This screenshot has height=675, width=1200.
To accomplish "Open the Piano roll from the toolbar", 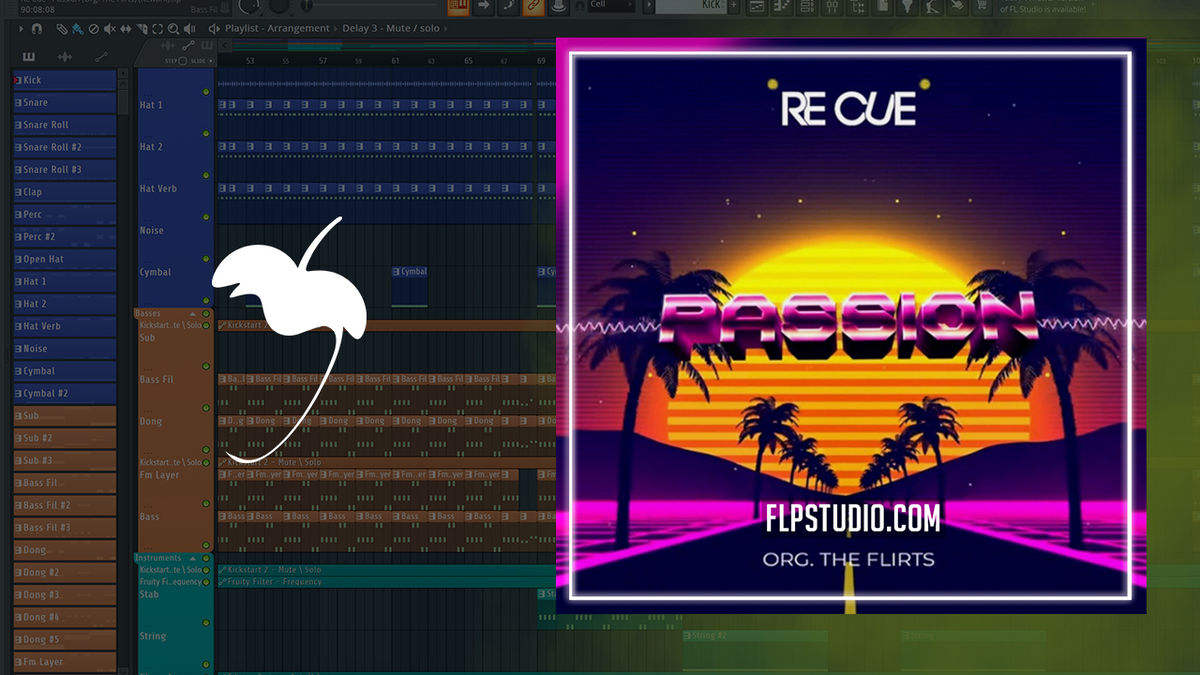I will pyautogui.click(x=782, y=8).
